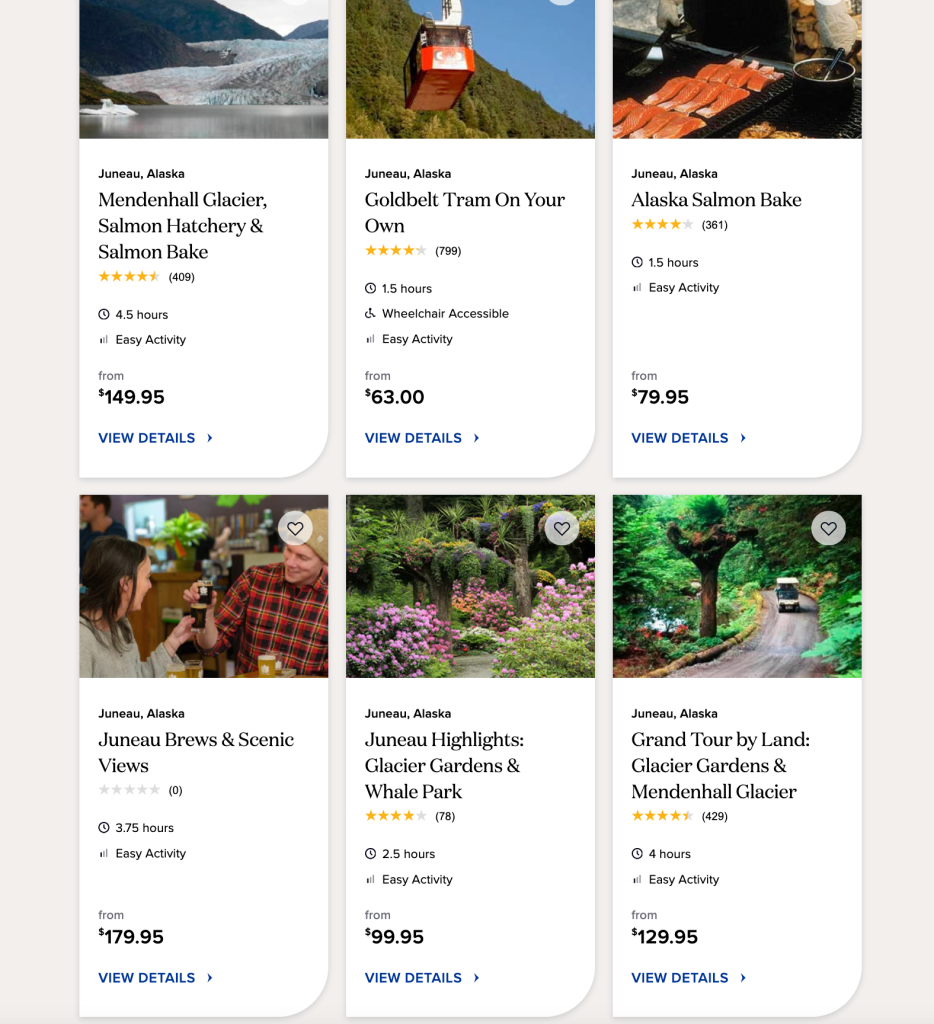
Task: Save Grand Tour by Land with heart
Action: pyautogui.click(x=828, y=528)
